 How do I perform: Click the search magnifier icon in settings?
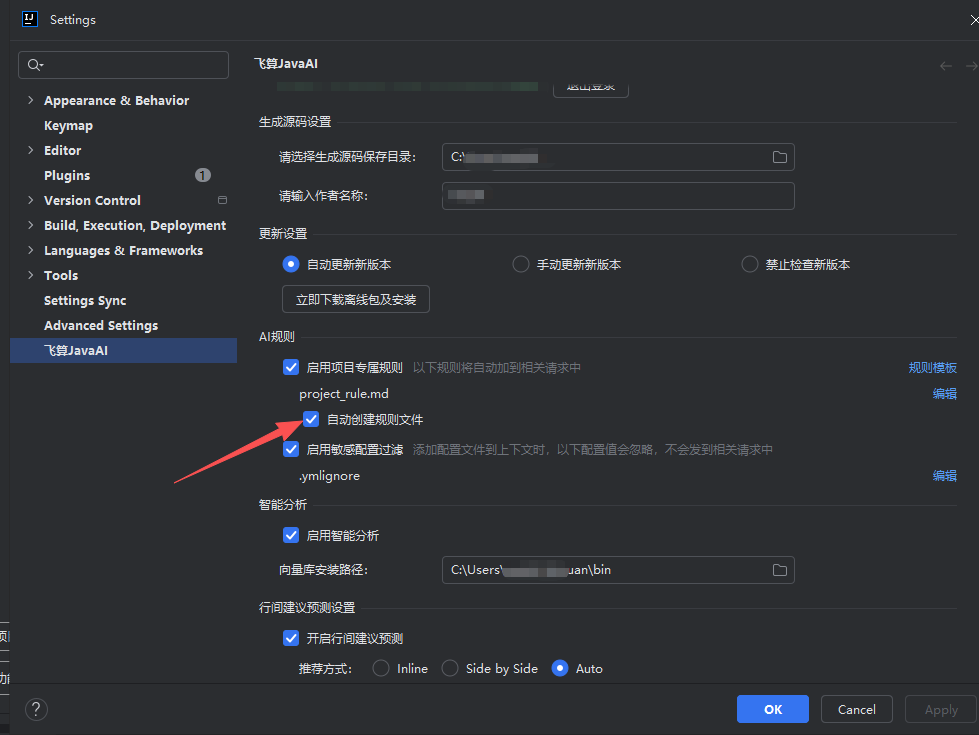click(x=35, y=65)
